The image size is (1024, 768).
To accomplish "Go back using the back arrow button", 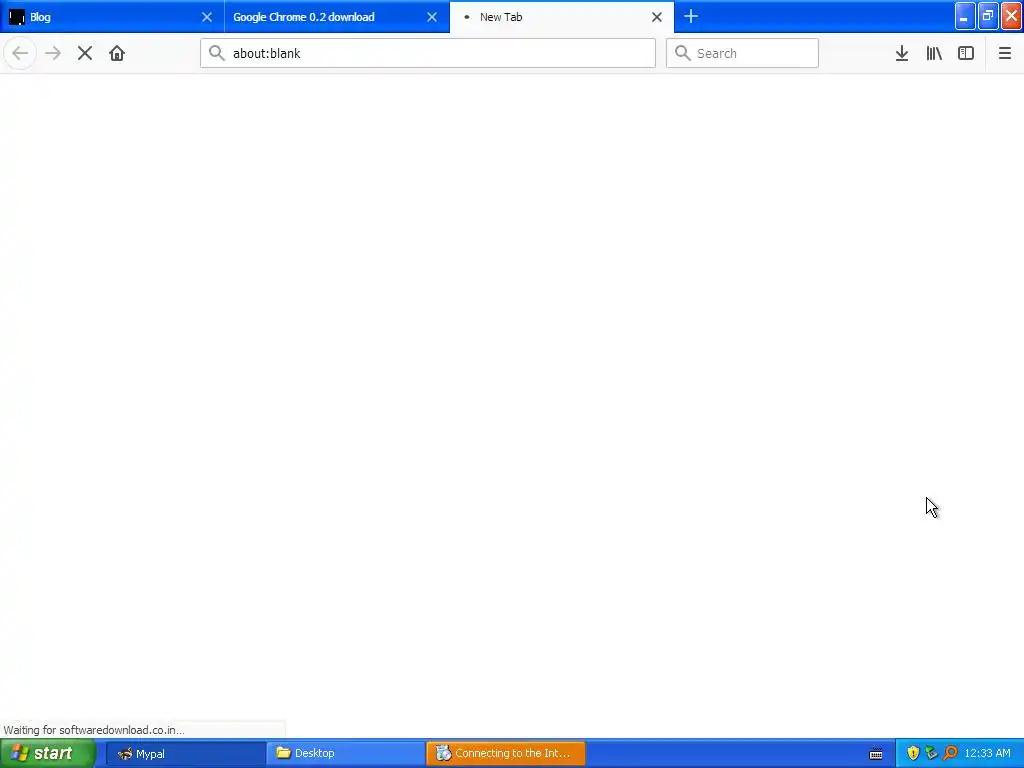I will pyautogui.click(x=20, y=53).
